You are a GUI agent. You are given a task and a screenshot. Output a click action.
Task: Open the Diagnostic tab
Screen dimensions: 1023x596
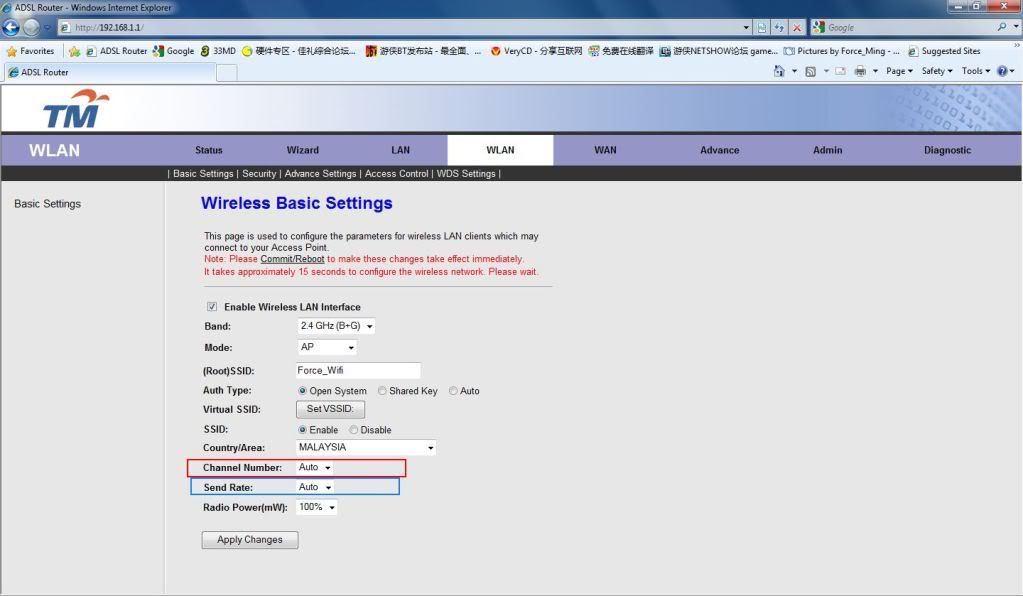point(947,150)
